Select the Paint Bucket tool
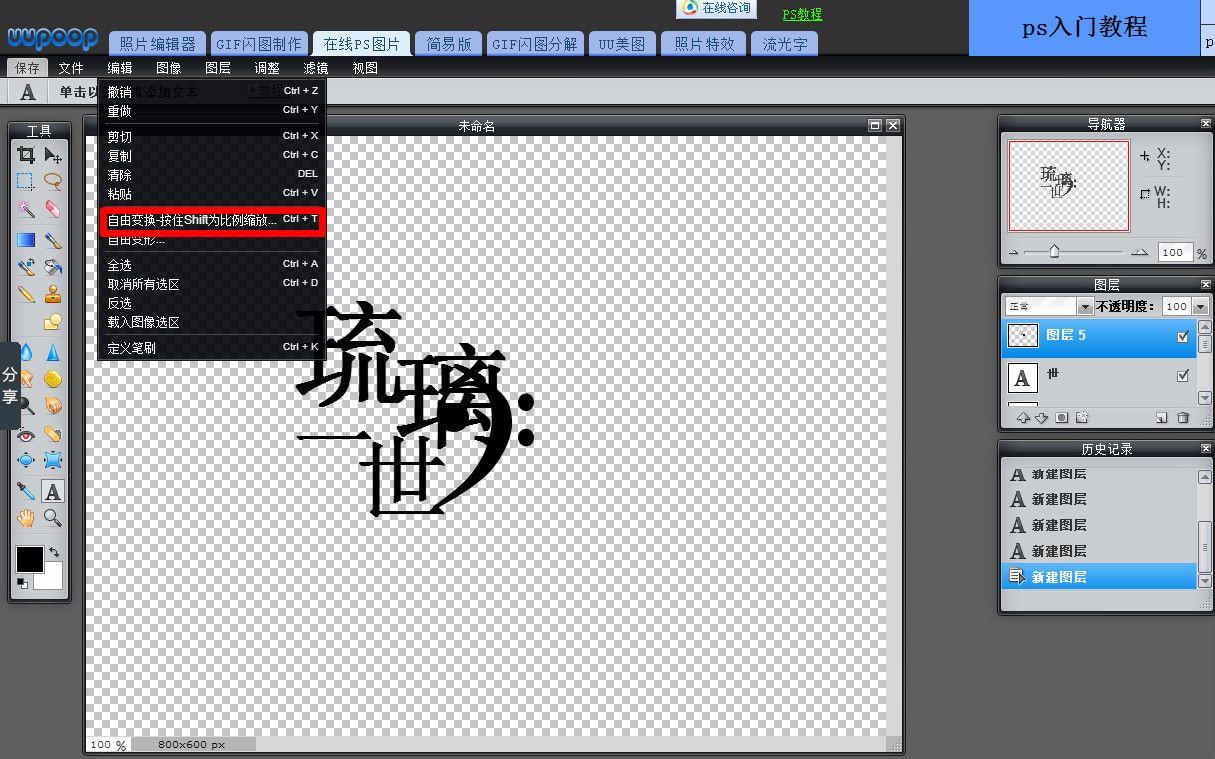1215x759 pixels. [55, 268]
